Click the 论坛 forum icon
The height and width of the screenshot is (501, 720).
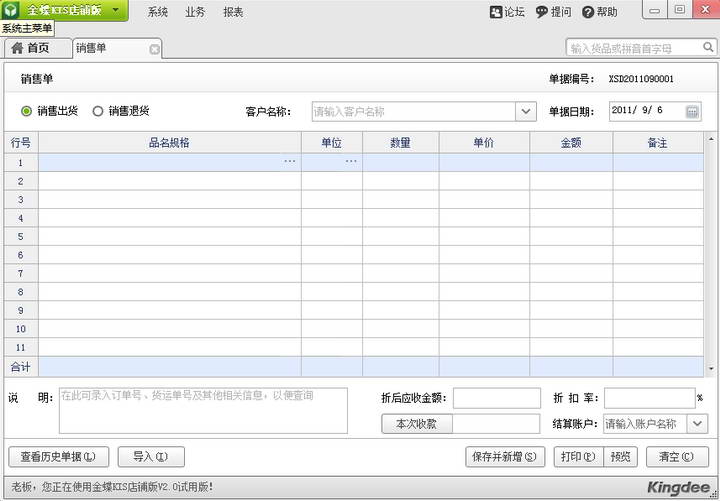coord(496,12)
